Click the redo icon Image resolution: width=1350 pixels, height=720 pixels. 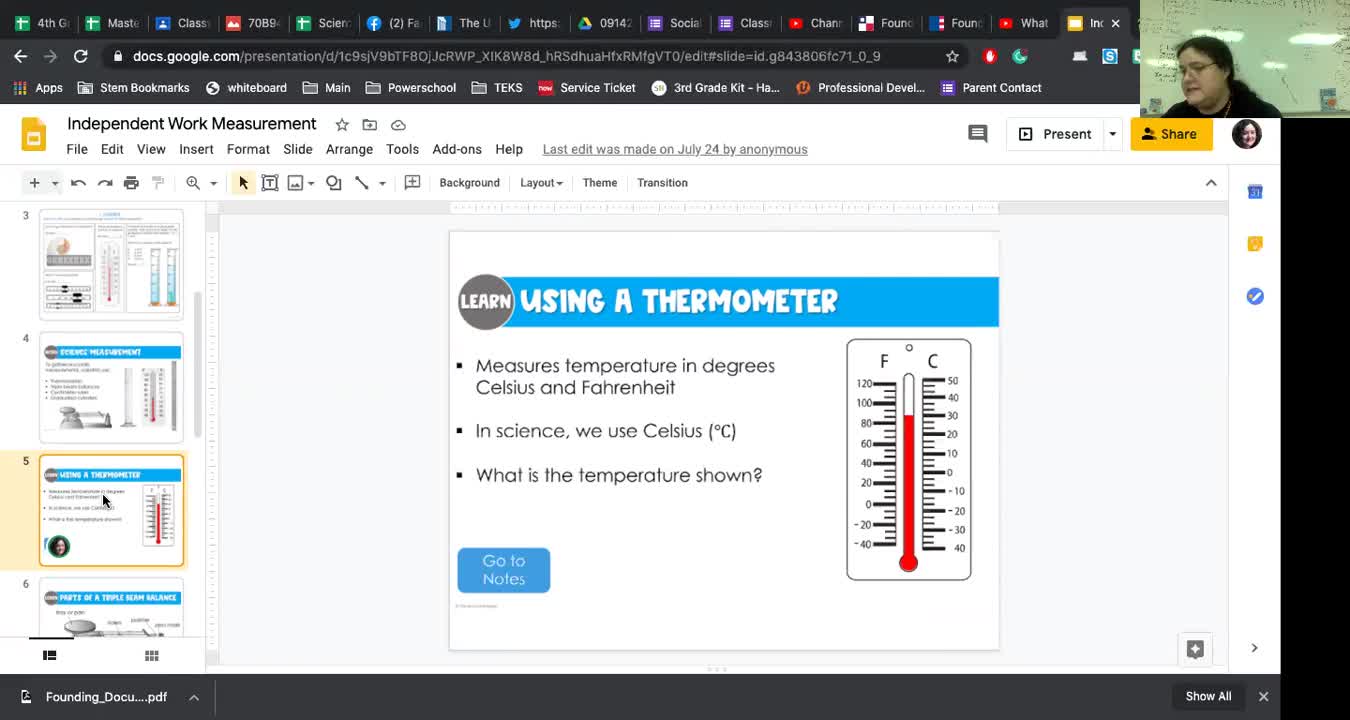pyautogui.click(x=105, y=183)
